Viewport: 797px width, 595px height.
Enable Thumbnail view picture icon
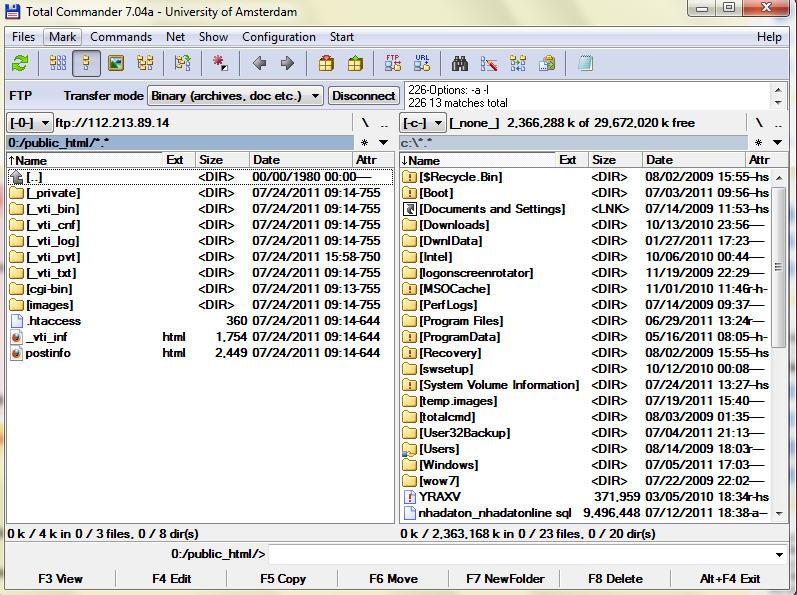pos(116,64)
